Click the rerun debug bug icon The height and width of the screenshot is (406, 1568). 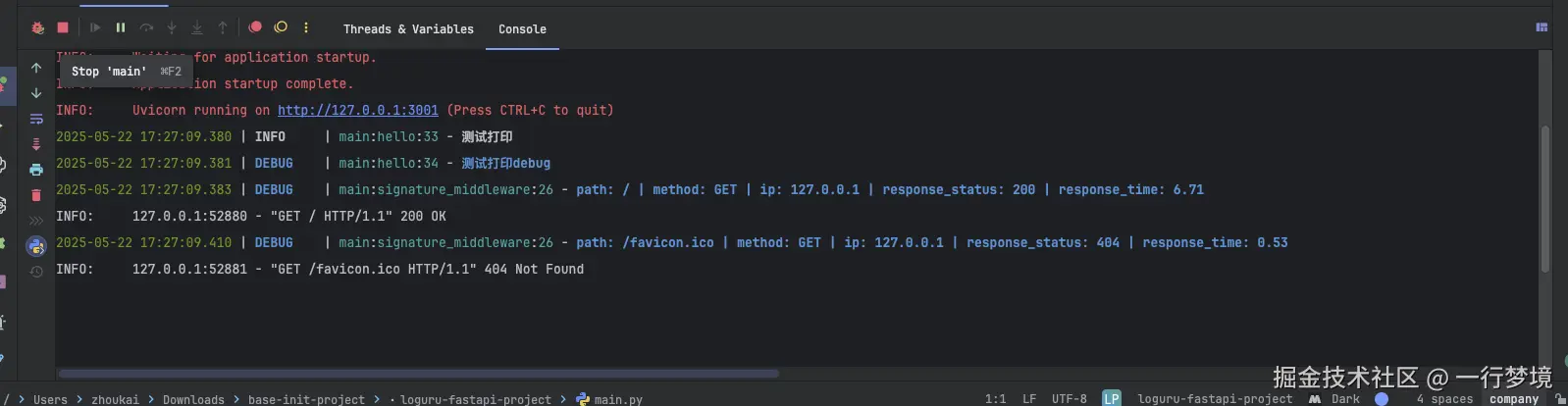(x=37, y=27)
